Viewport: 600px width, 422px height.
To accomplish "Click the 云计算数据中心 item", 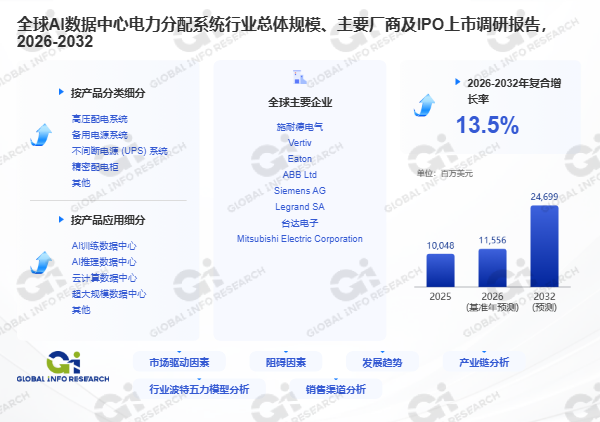I will click(104, 278).
